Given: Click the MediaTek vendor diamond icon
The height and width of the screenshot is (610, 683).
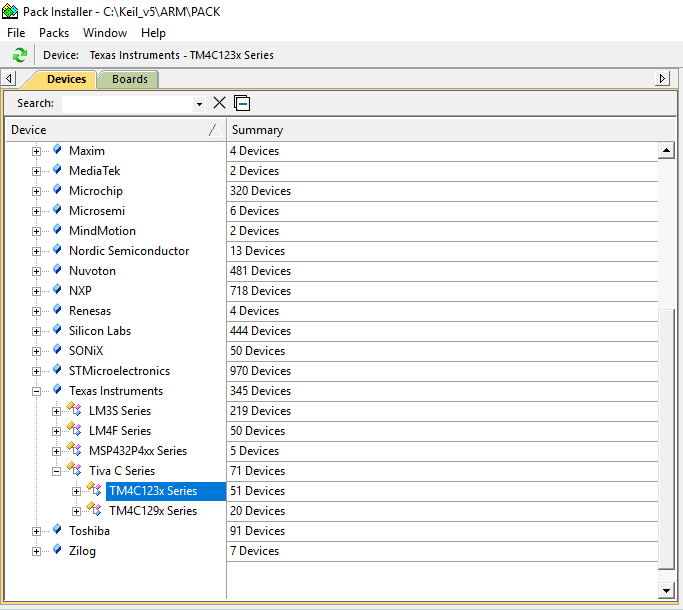Looking at the screenshot, I should click(x=57, y=170).
